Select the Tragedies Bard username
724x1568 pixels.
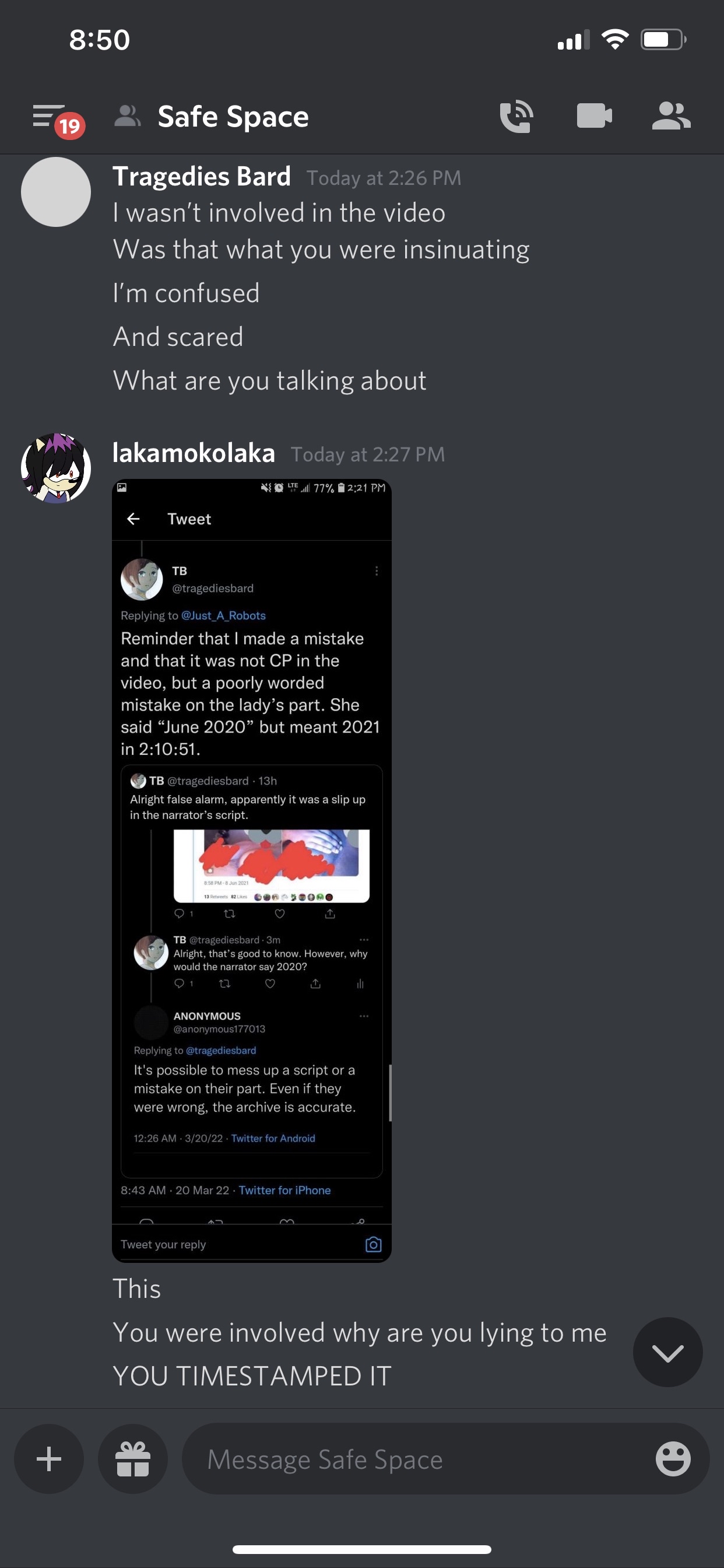pyautogui.click(x=201, y=177)
